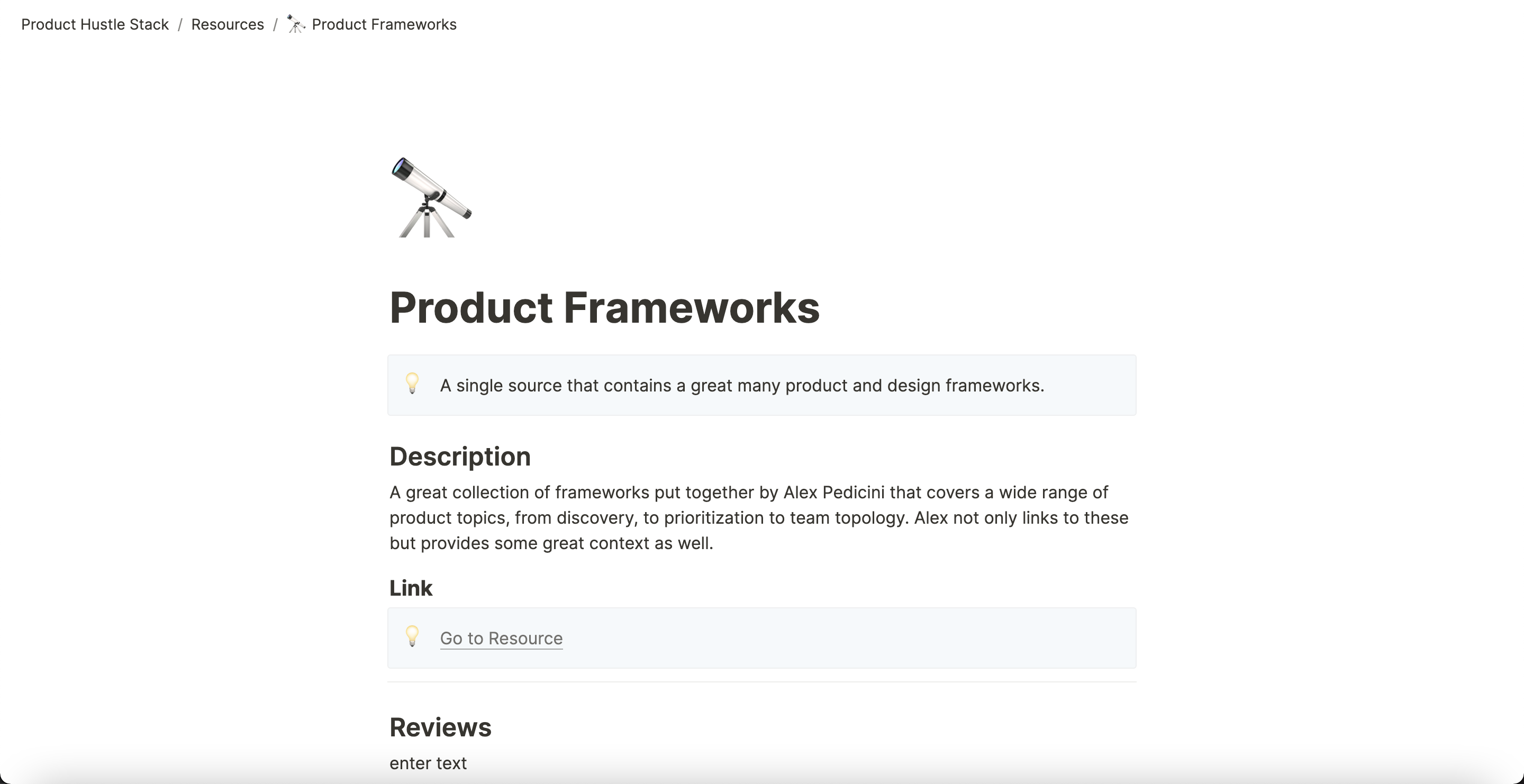Click the name Alex Pedicini in the description
The image size is (1524, 784).
[x=834, y=492]
